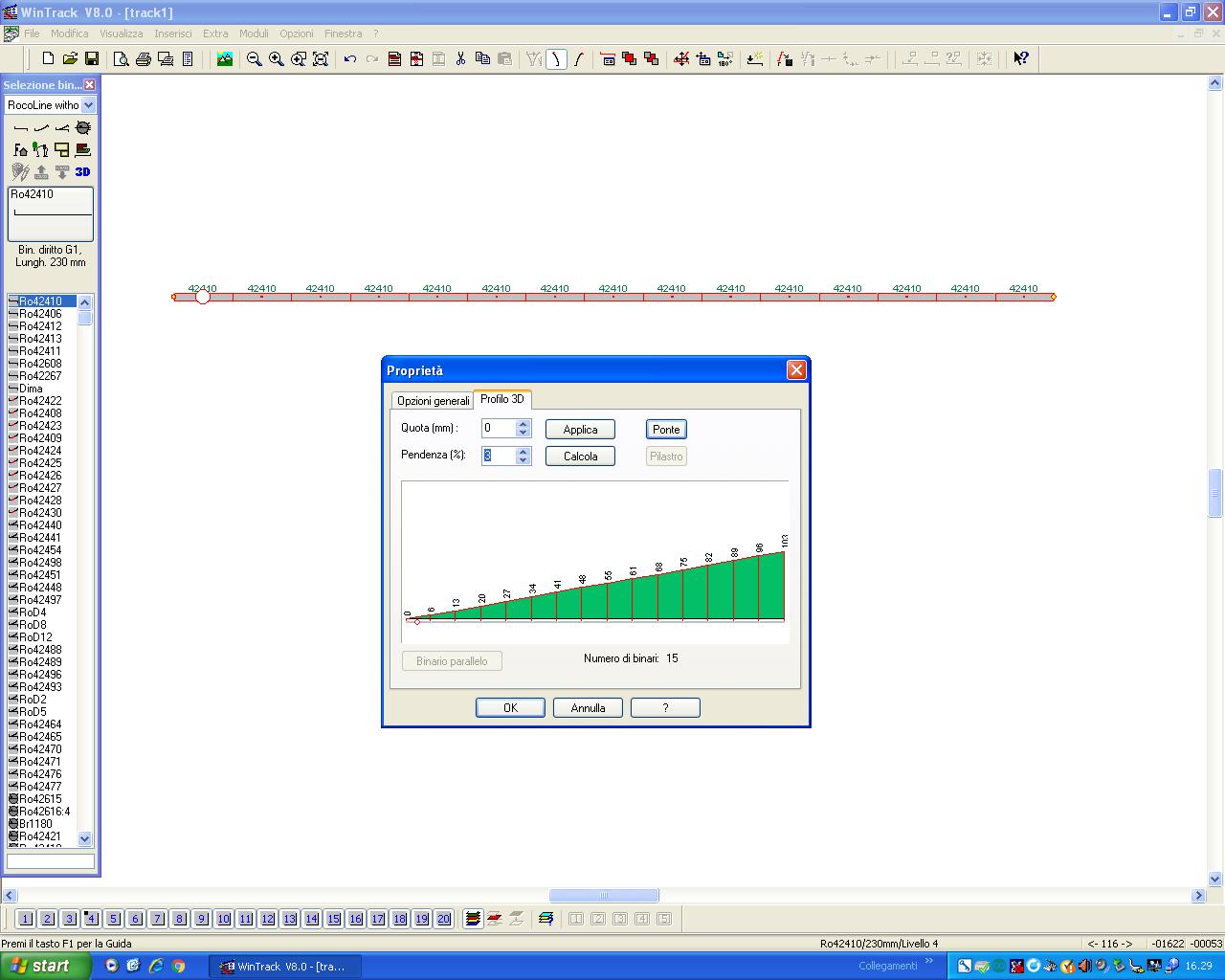The image size is (1225, 980).
Task: Save the current track plan
Action: [x=92, y=58]
